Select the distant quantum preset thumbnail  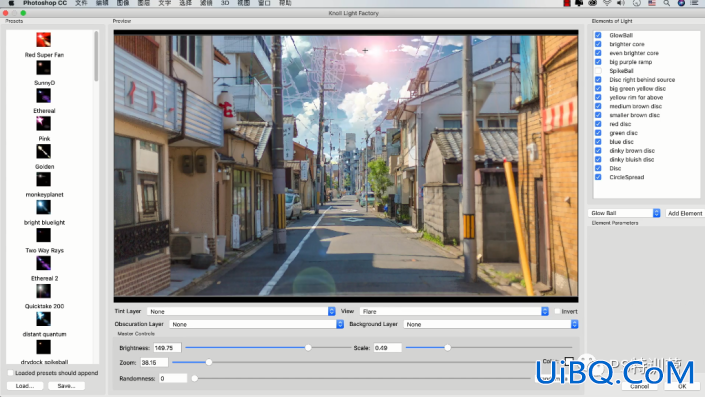pos(44,319)
